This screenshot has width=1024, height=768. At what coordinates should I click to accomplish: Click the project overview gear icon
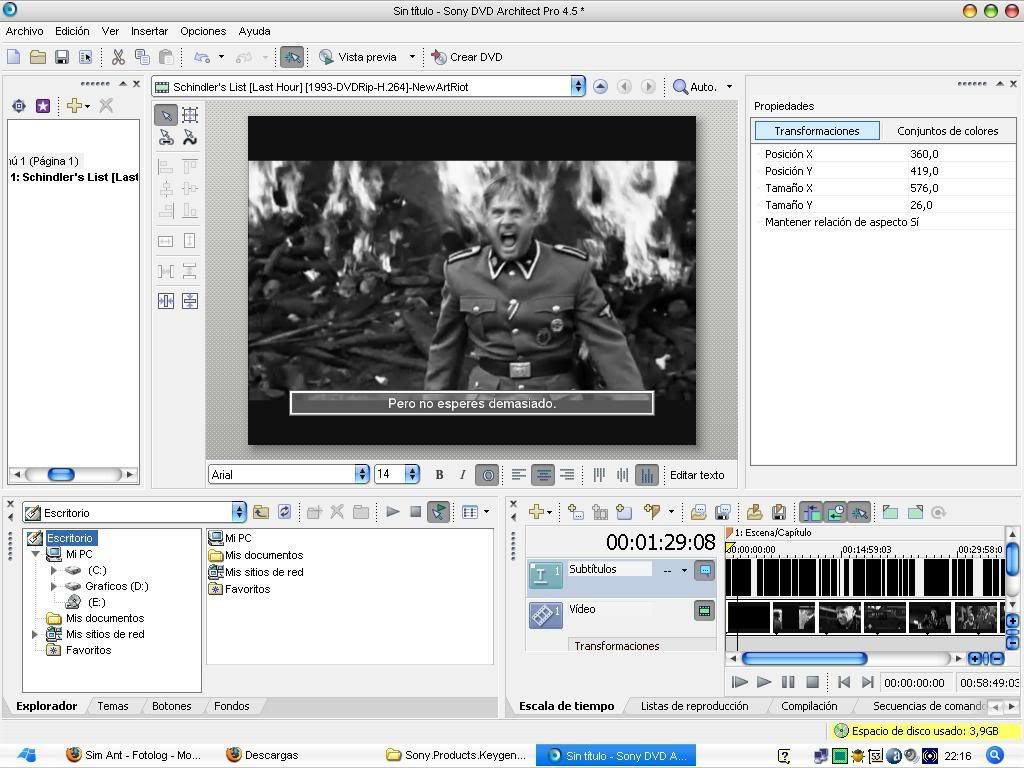click(x=19, y=106)
